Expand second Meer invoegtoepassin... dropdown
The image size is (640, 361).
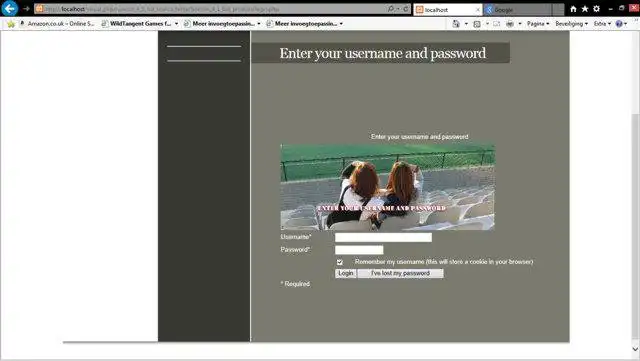(341, 24)
